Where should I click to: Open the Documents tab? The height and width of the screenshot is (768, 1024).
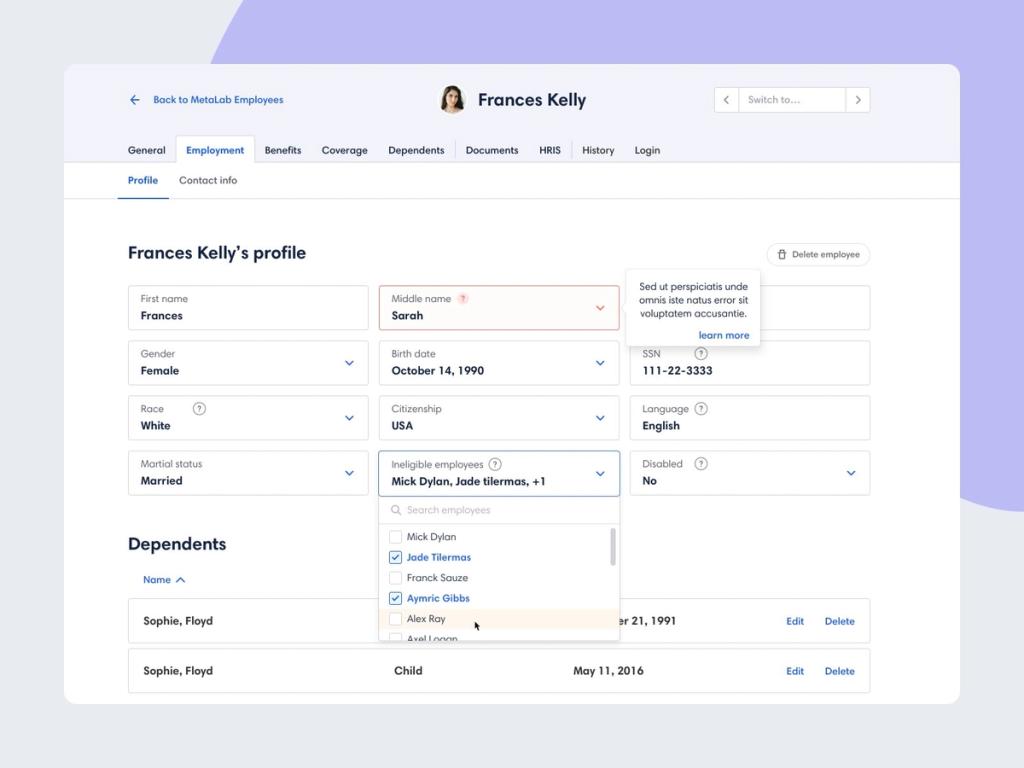coord(492,150)
